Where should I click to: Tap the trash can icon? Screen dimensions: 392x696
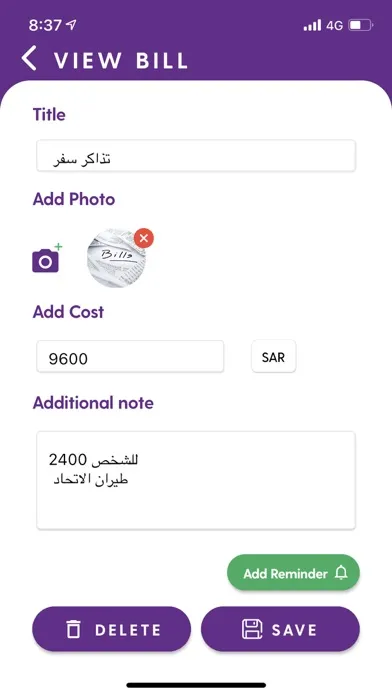point(73,629)
